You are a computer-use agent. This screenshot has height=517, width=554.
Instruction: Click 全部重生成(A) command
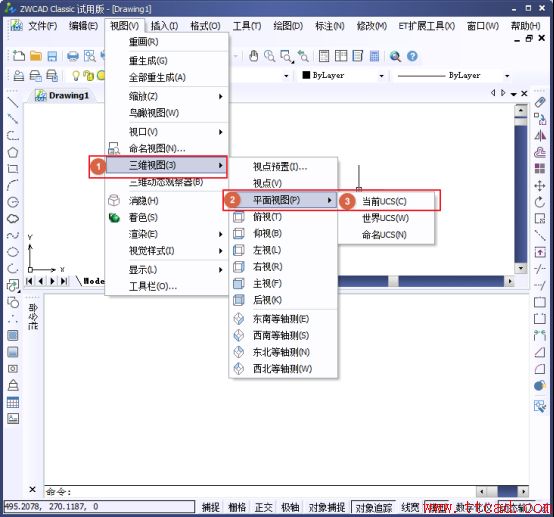[167, 77]
